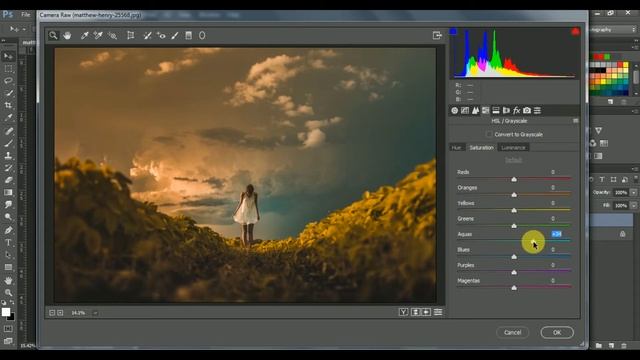Open preview preferences menu icon
This screenshot has width=640, height=360.
point(438,312)
